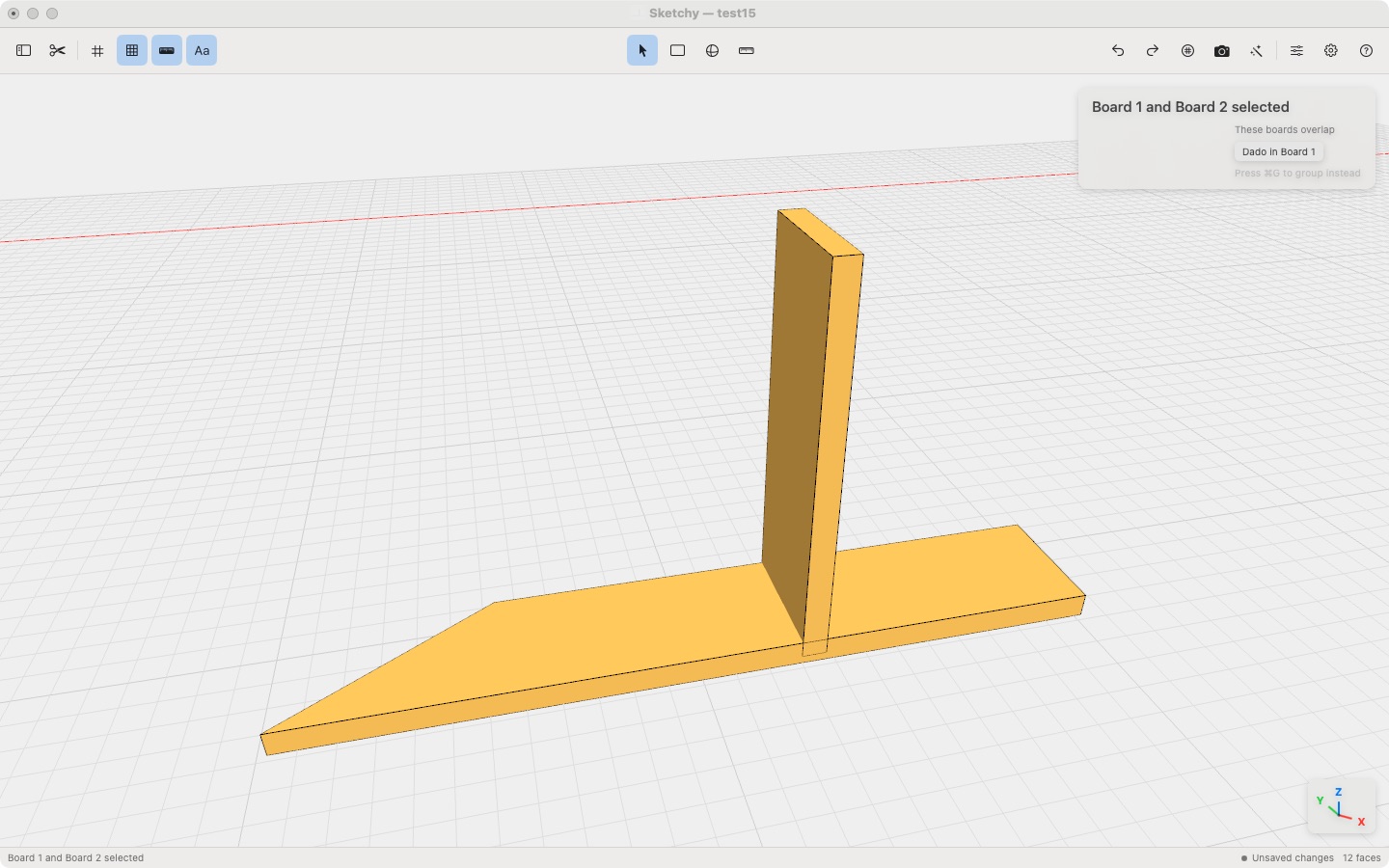1389x868 pixels.
Task: Click the magic wand icon
Action: 1256,51
